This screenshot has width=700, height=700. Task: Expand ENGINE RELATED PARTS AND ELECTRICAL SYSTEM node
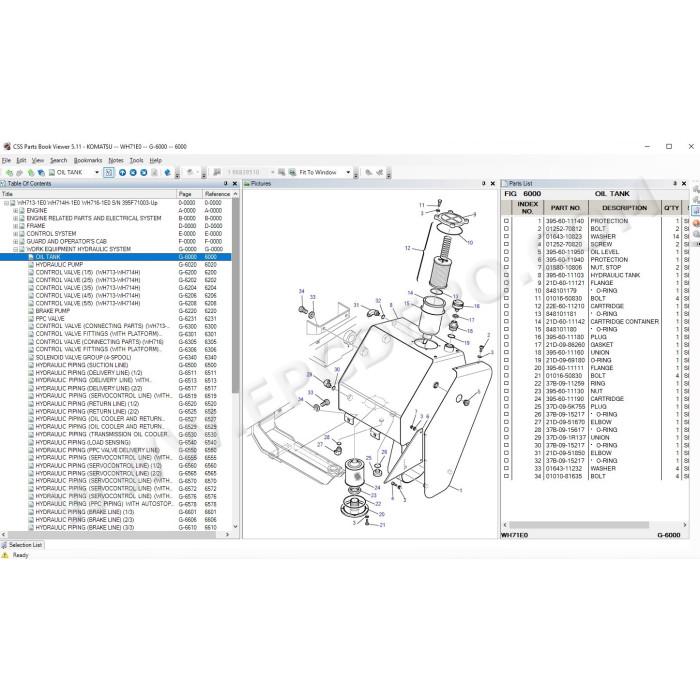tap(15, 218)
